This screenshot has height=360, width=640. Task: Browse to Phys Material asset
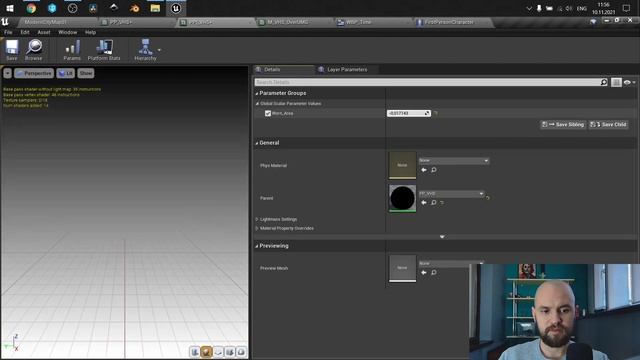[434, 170]
